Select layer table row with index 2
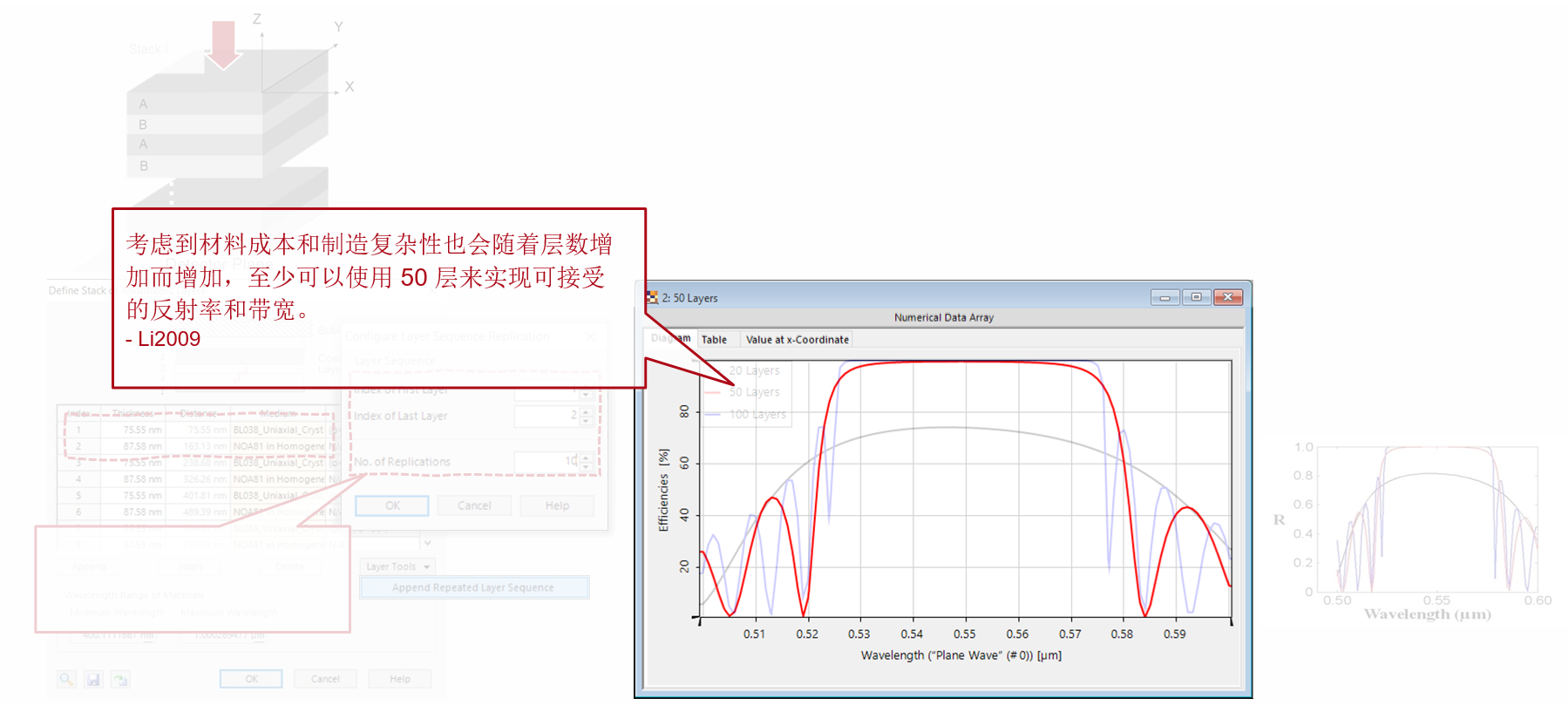This screenshot has width=1568, height=705. [200, 446]
